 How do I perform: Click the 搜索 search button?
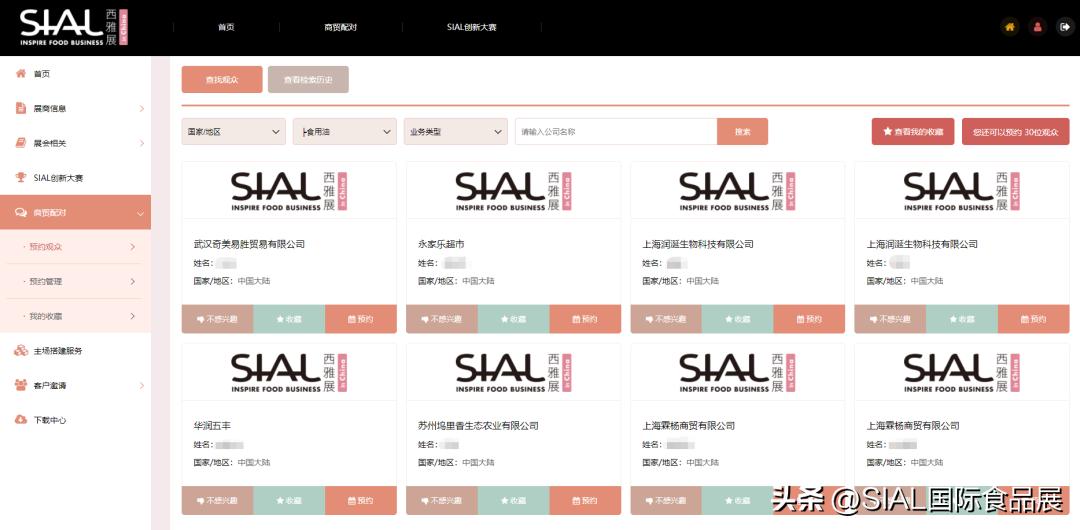pos(742,131)
